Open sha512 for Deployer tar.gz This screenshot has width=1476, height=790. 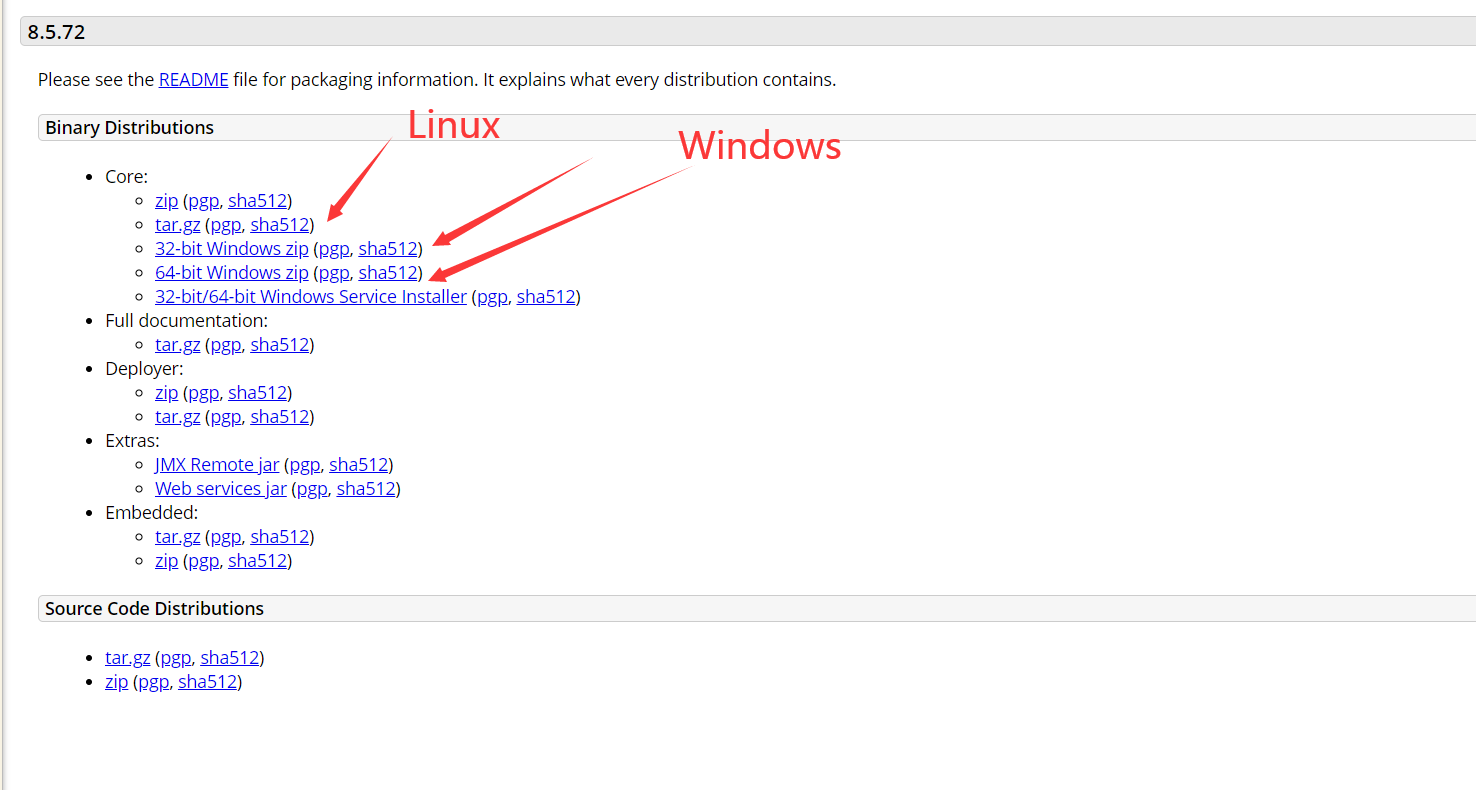(279, 417)
